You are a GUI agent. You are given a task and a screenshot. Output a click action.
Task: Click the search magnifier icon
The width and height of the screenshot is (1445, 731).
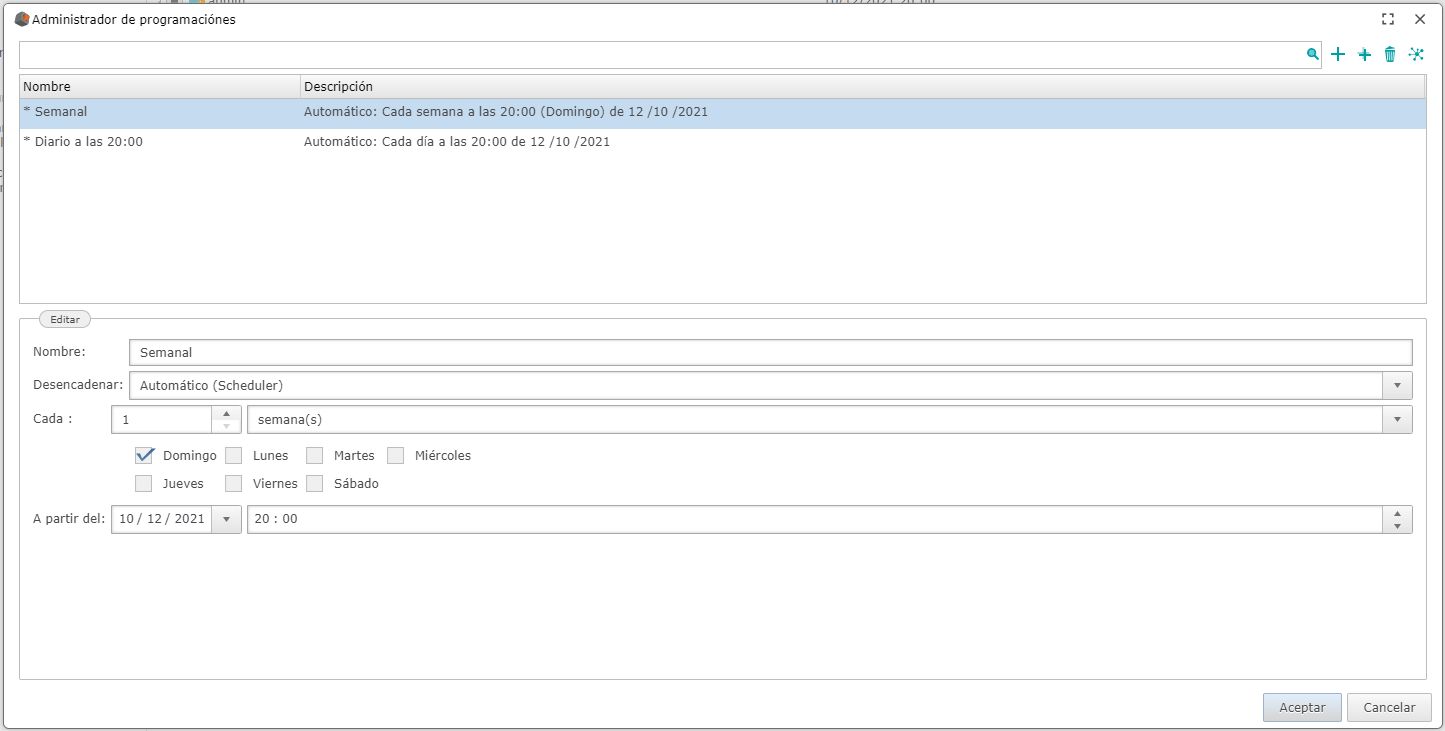click(1312, 55)
